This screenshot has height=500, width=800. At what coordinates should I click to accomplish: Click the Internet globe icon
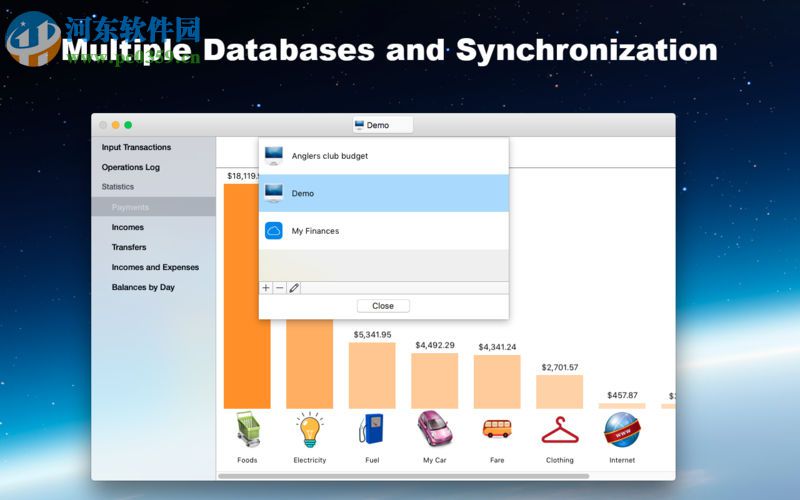tap(622, 430)
